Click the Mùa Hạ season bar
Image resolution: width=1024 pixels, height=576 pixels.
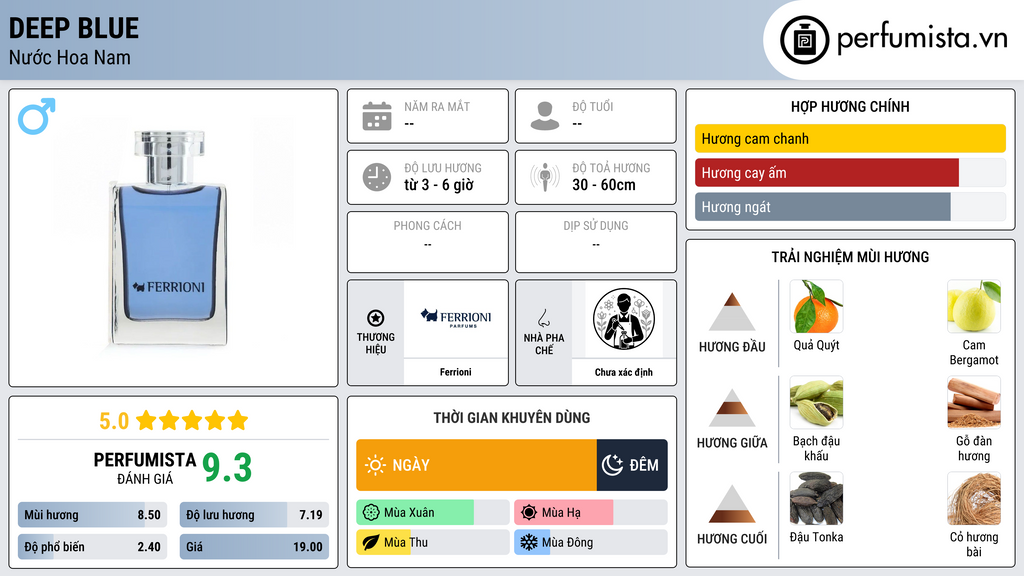pos(590,513)
